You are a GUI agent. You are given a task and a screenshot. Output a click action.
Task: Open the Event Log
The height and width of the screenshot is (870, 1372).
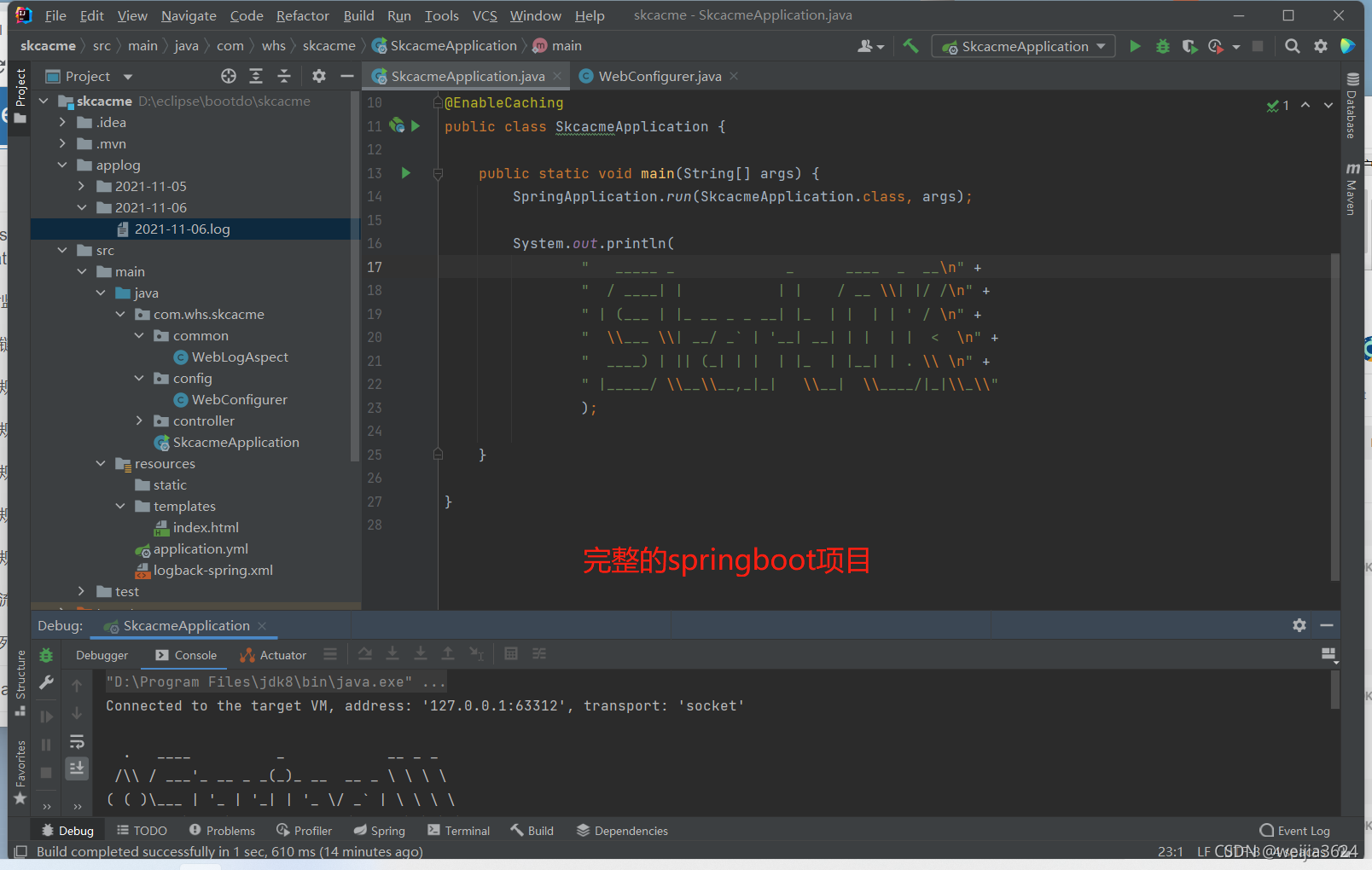point(1294,831)
